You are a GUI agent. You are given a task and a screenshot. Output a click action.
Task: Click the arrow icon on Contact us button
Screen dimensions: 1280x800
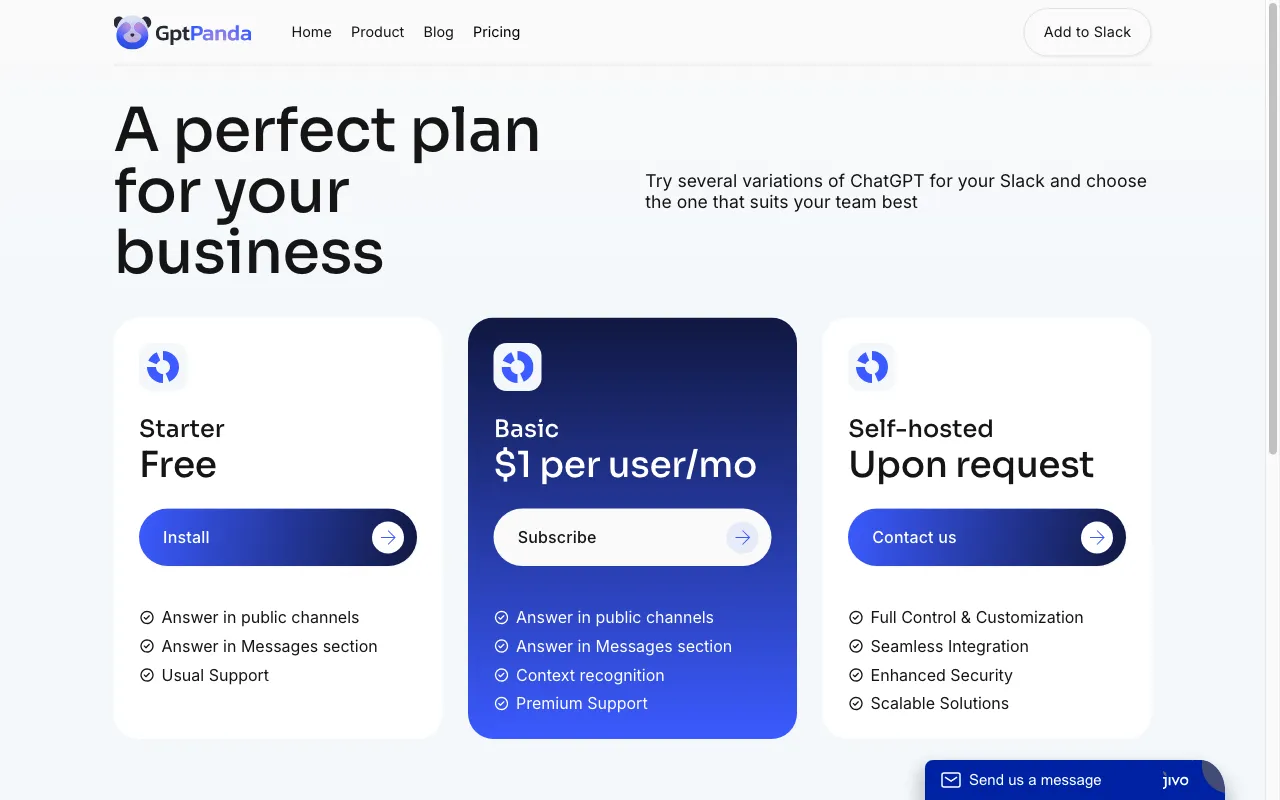point(1097,537)
